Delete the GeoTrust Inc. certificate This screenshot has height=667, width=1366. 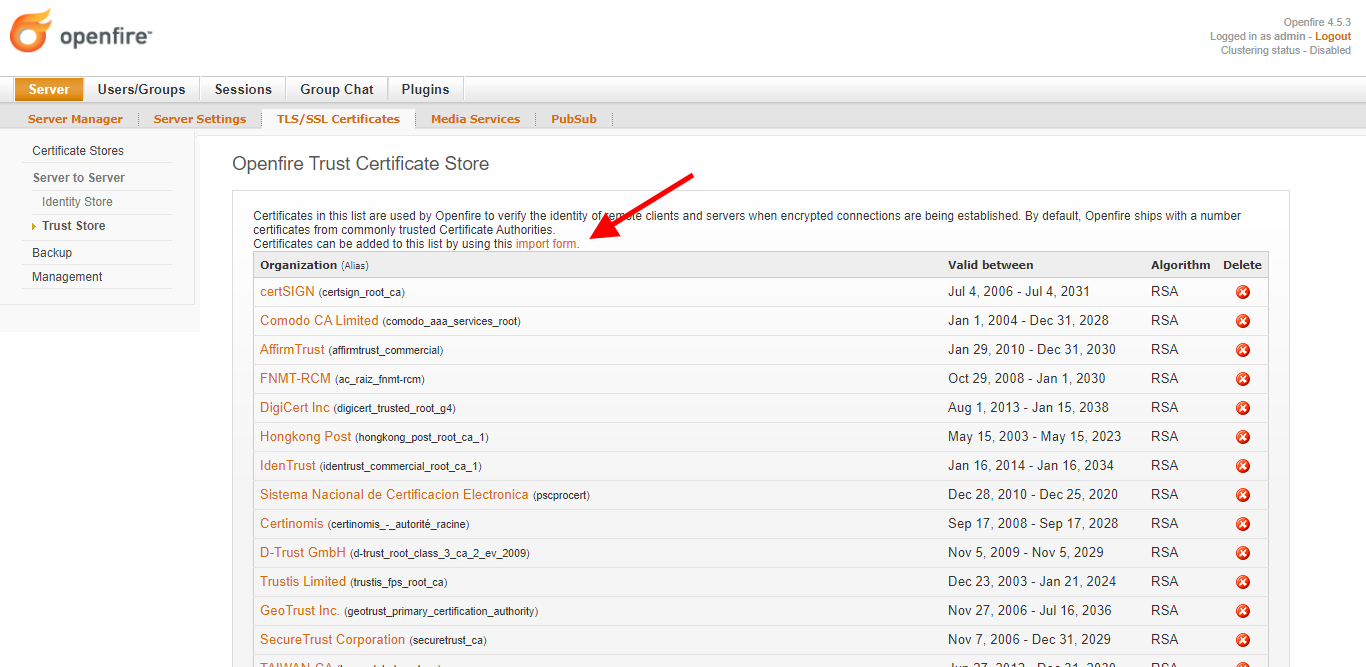[1243, 611]
